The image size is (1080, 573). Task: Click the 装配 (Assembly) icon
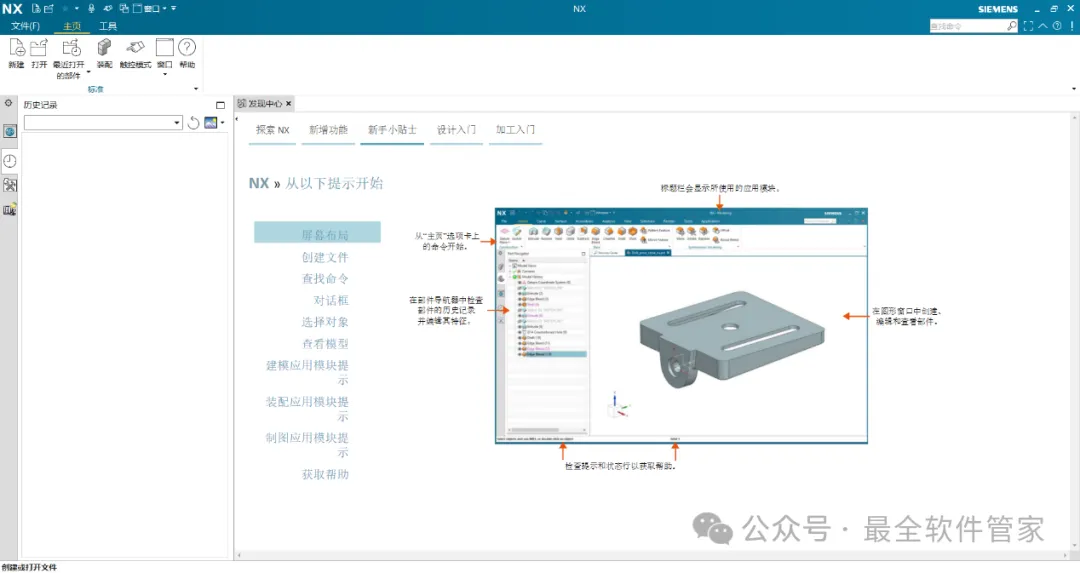click(104, 48)
